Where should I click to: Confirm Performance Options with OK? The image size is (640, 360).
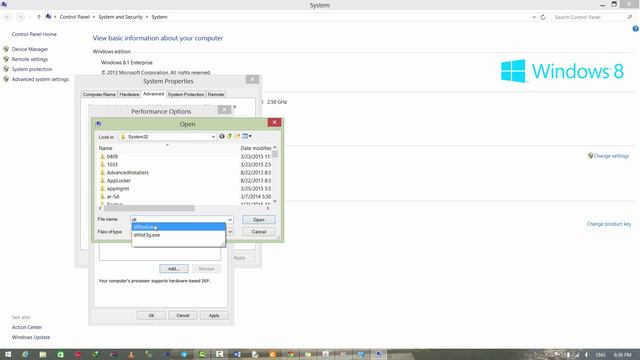[x=151, y=316]
